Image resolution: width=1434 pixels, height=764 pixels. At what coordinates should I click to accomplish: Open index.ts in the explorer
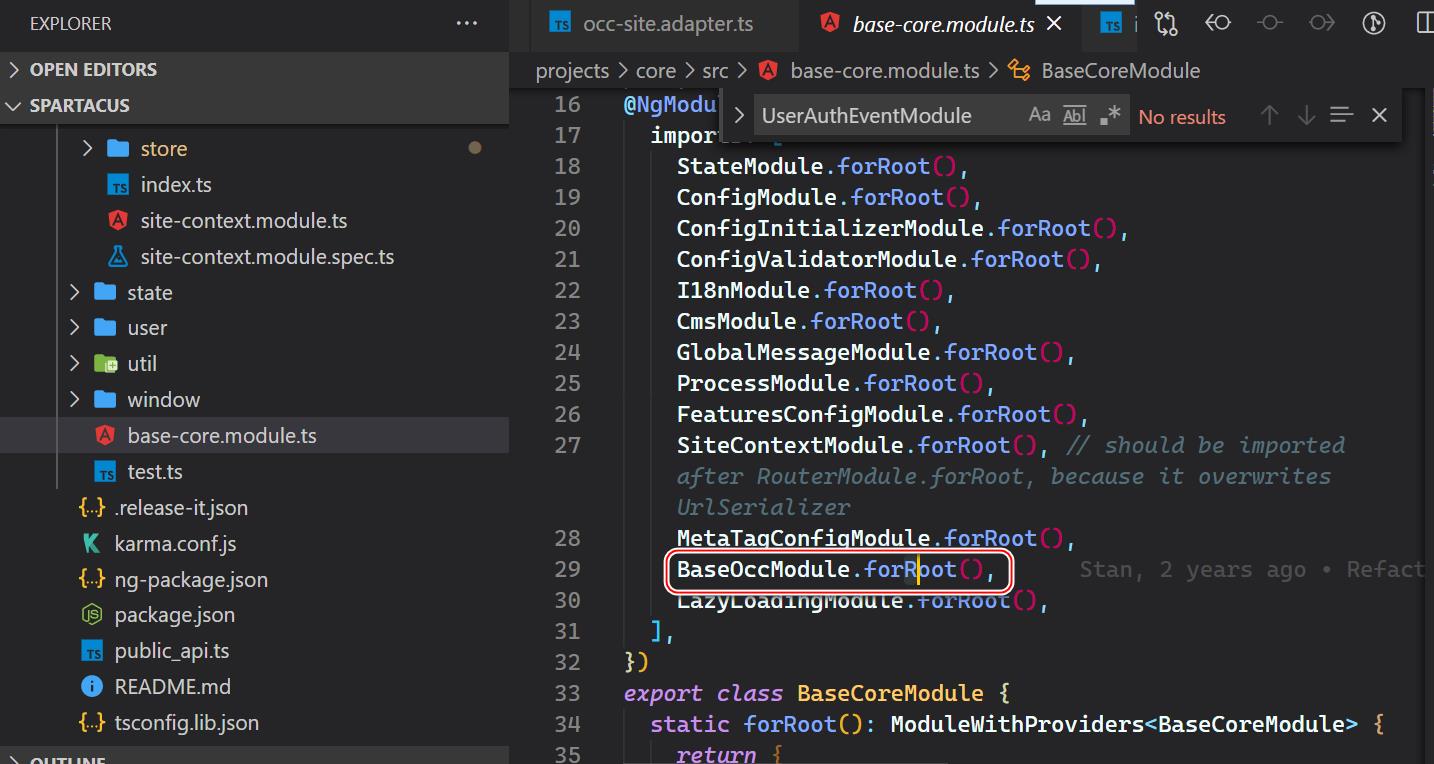point(176,185)
